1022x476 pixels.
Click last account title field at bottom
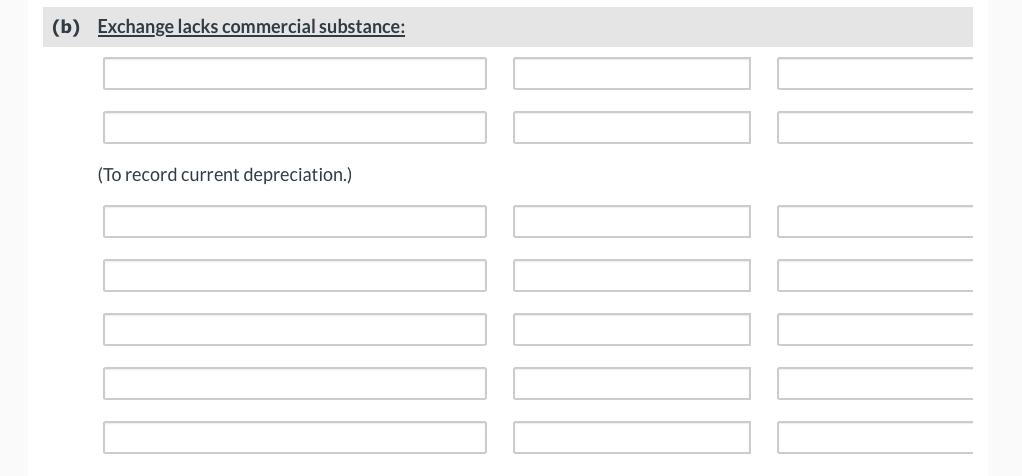pyautogui.click(x=294, y=437)
